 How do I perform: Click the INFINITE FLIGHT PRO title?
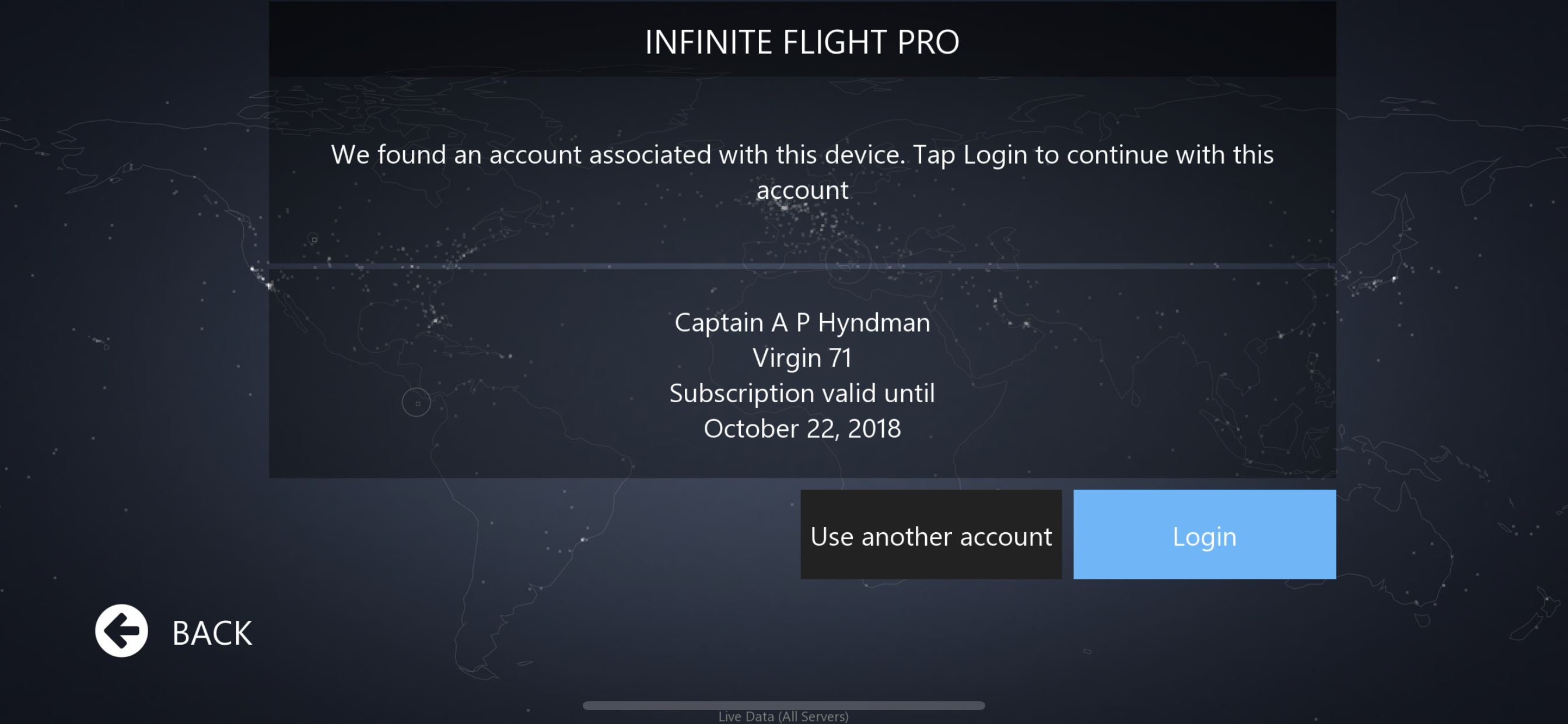point(801,42)
